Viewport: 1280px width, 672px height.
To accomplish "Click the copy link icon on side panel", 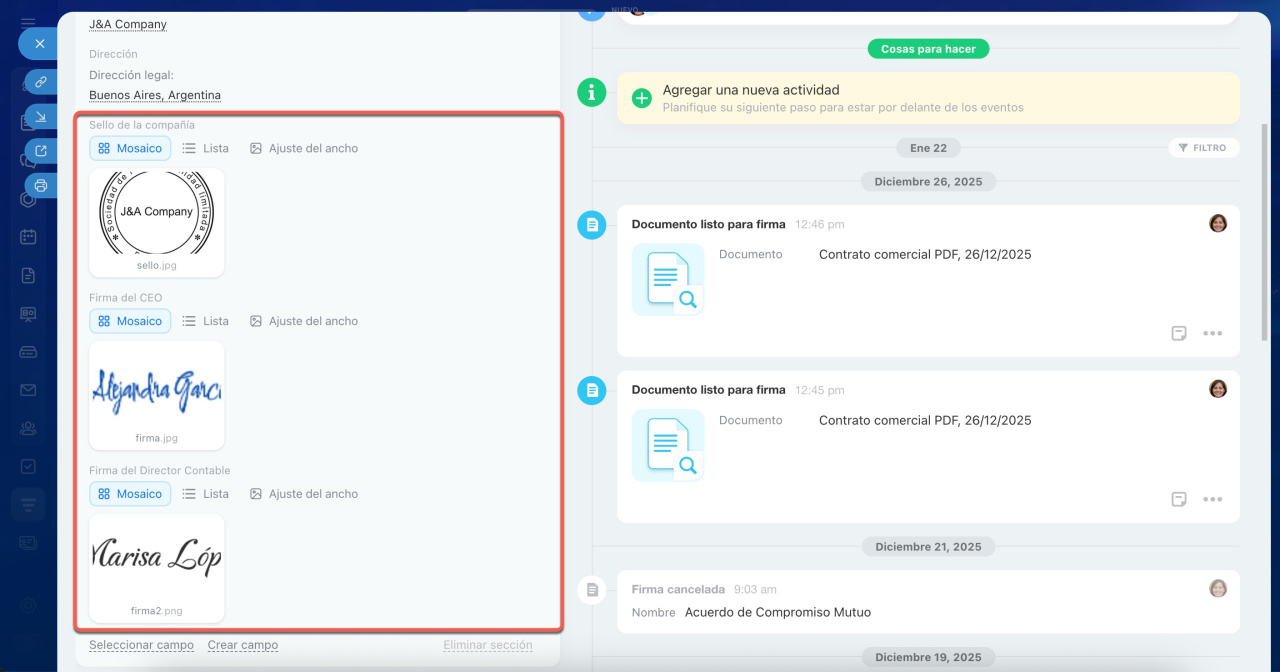I will (41, 82).
